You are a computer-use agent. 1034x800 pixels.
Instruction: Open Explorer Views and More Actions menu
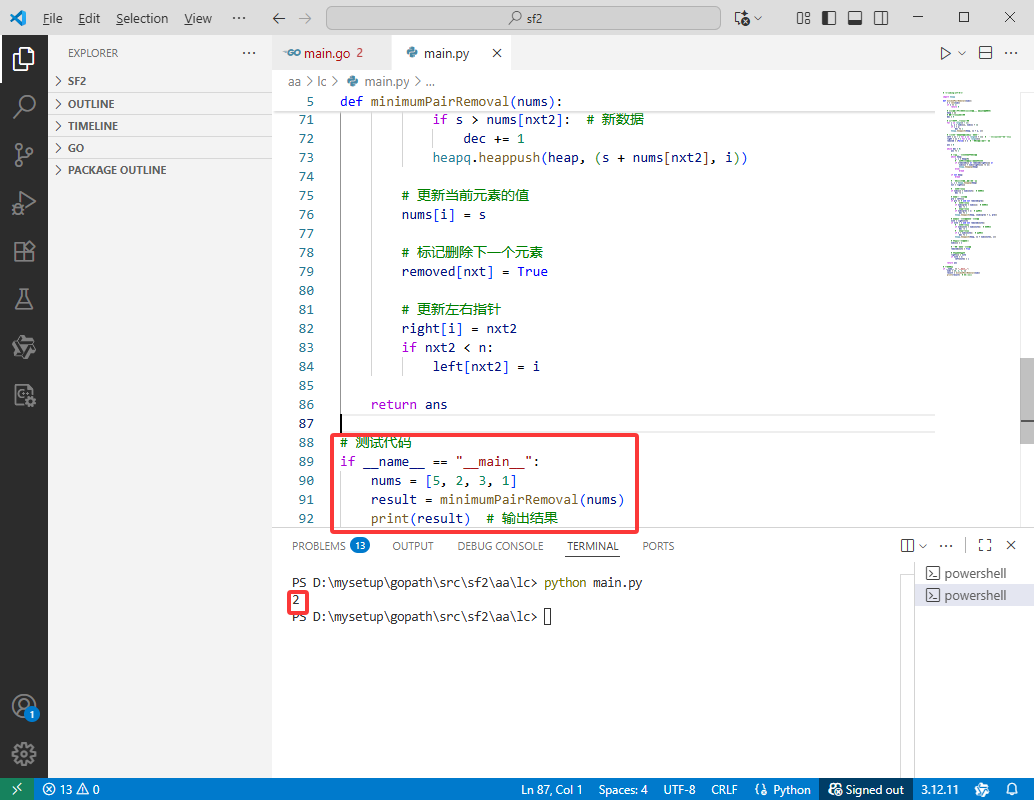pyautogui.click(x=249, y=53)
